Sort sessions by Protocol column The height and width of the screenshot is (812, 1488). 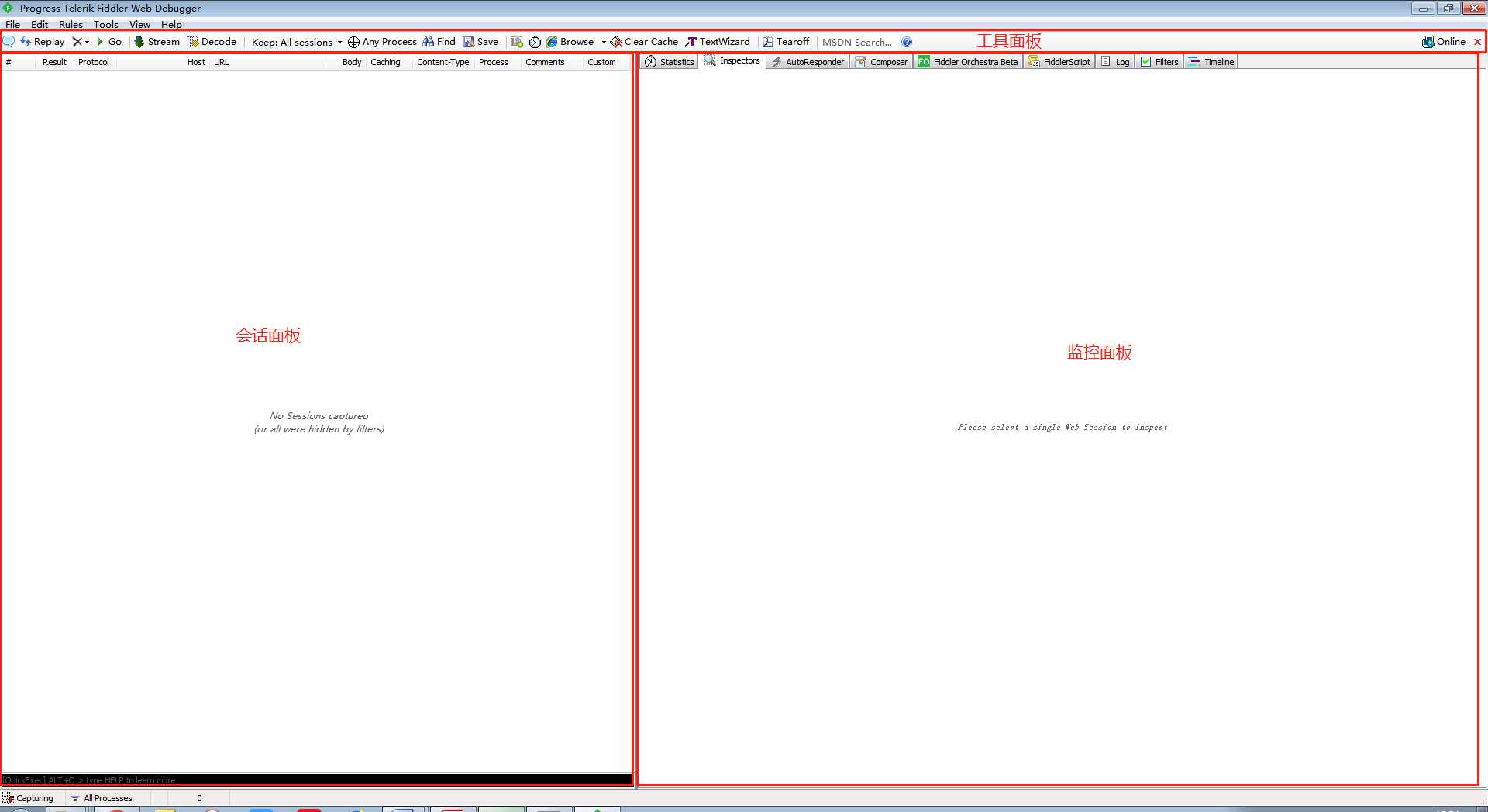(94, 62)
